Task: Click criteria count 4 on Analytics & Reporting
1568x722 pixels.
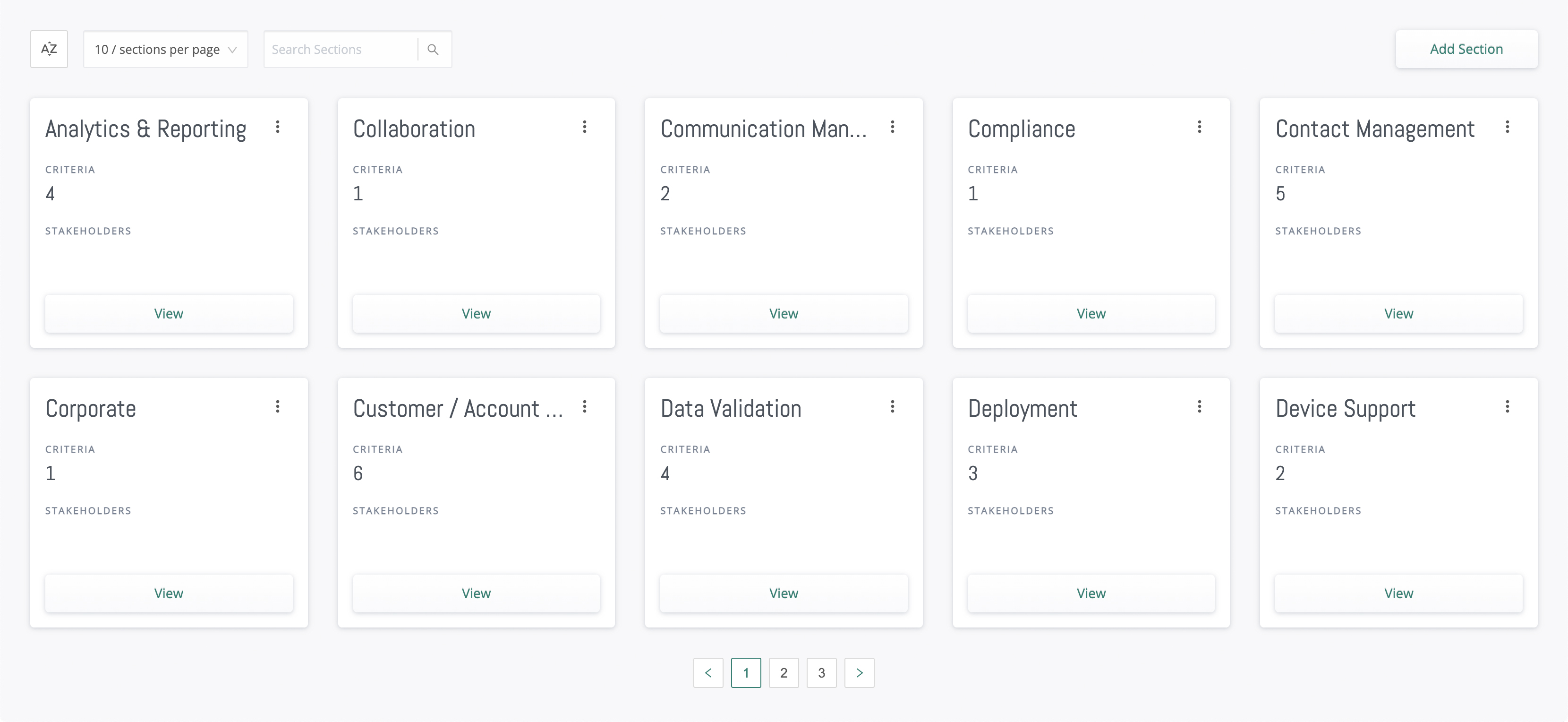Action: coord(50,194)
